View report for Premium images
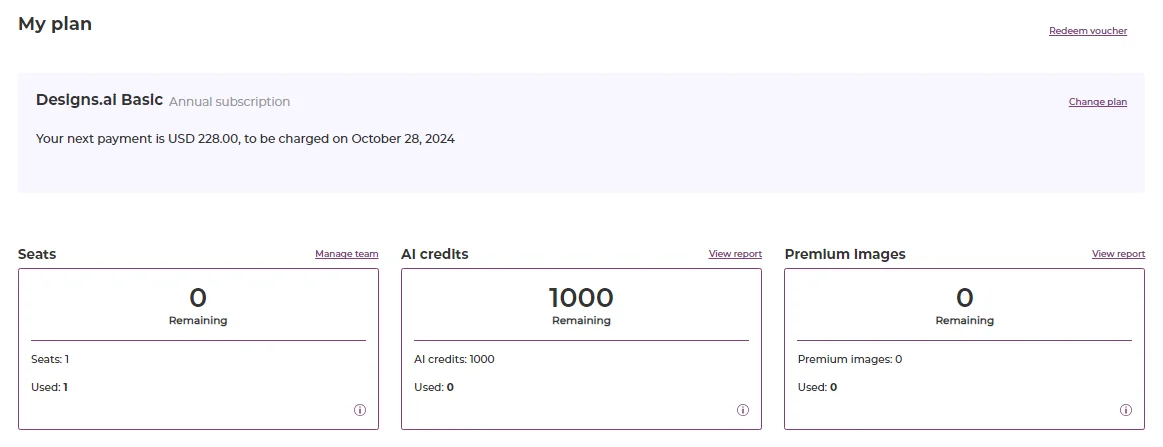The image size is (1163, 447). pos(1118,254)
